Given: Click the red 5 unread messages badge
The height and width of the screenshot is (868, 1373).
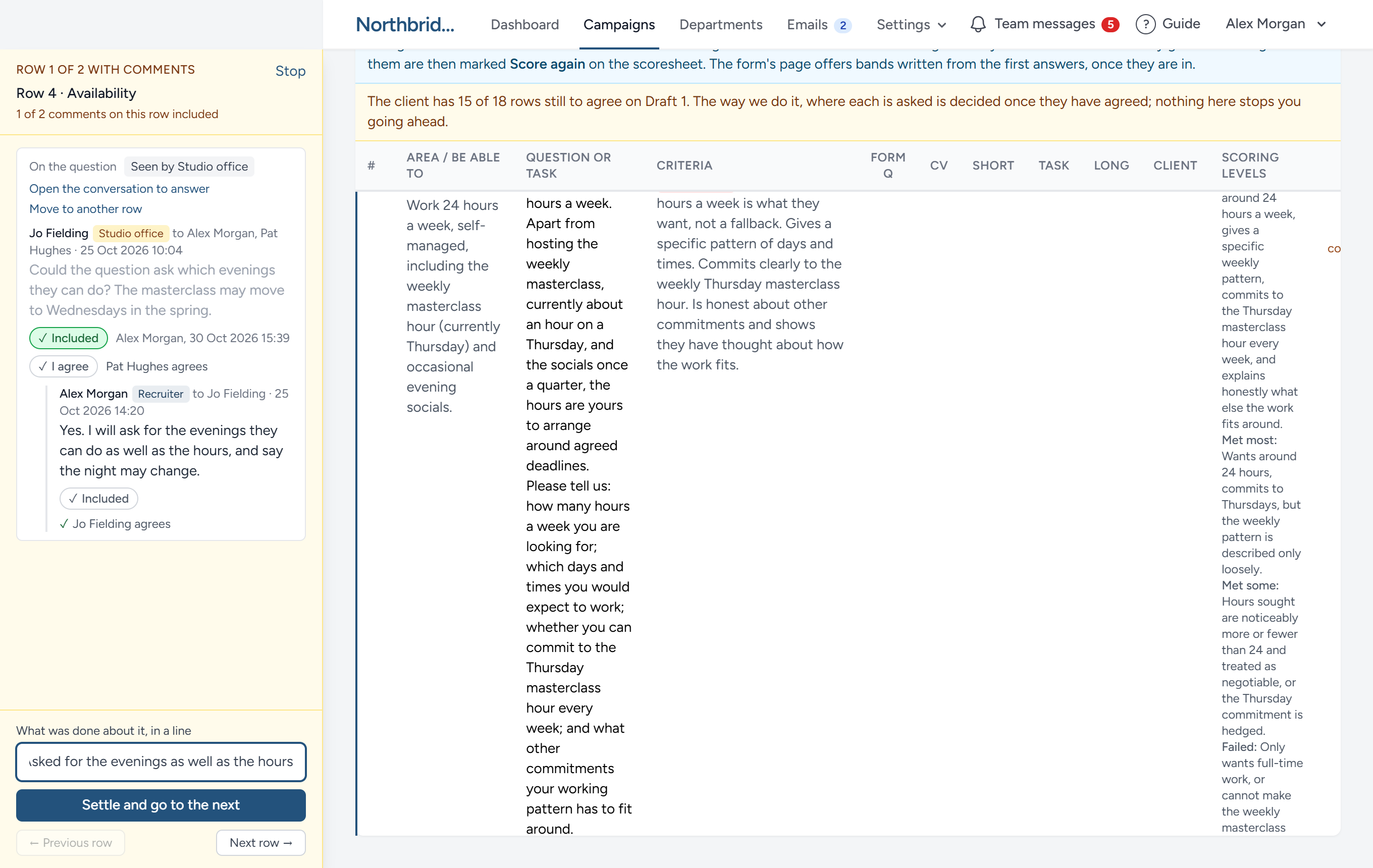Looking at the screenshot, I should tap(1110, 25).
